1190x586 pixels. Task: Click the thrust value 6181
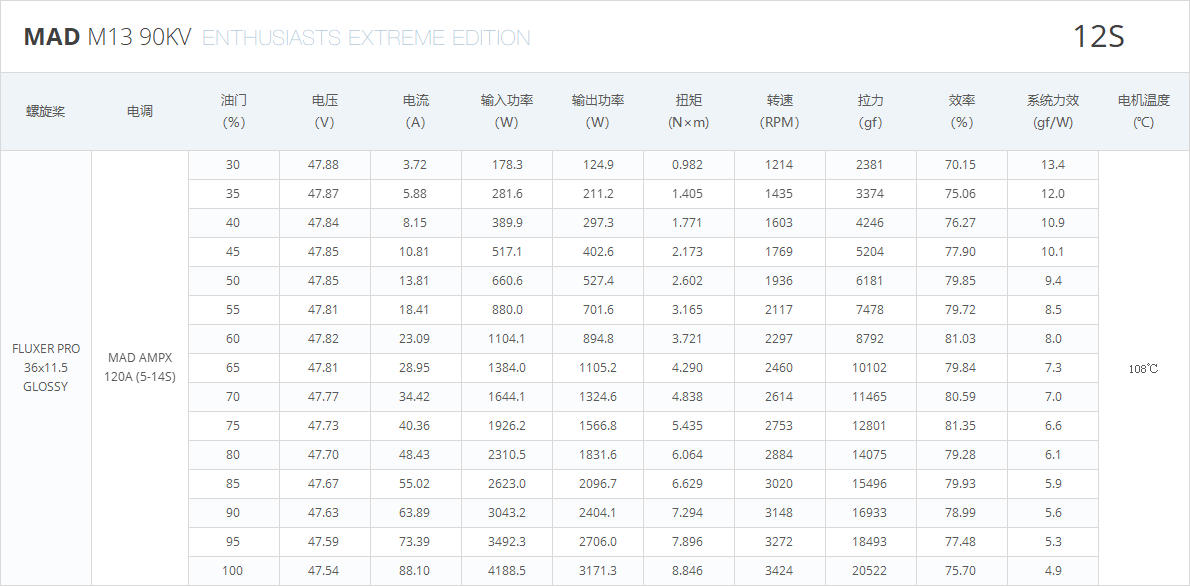click(870, 280)
